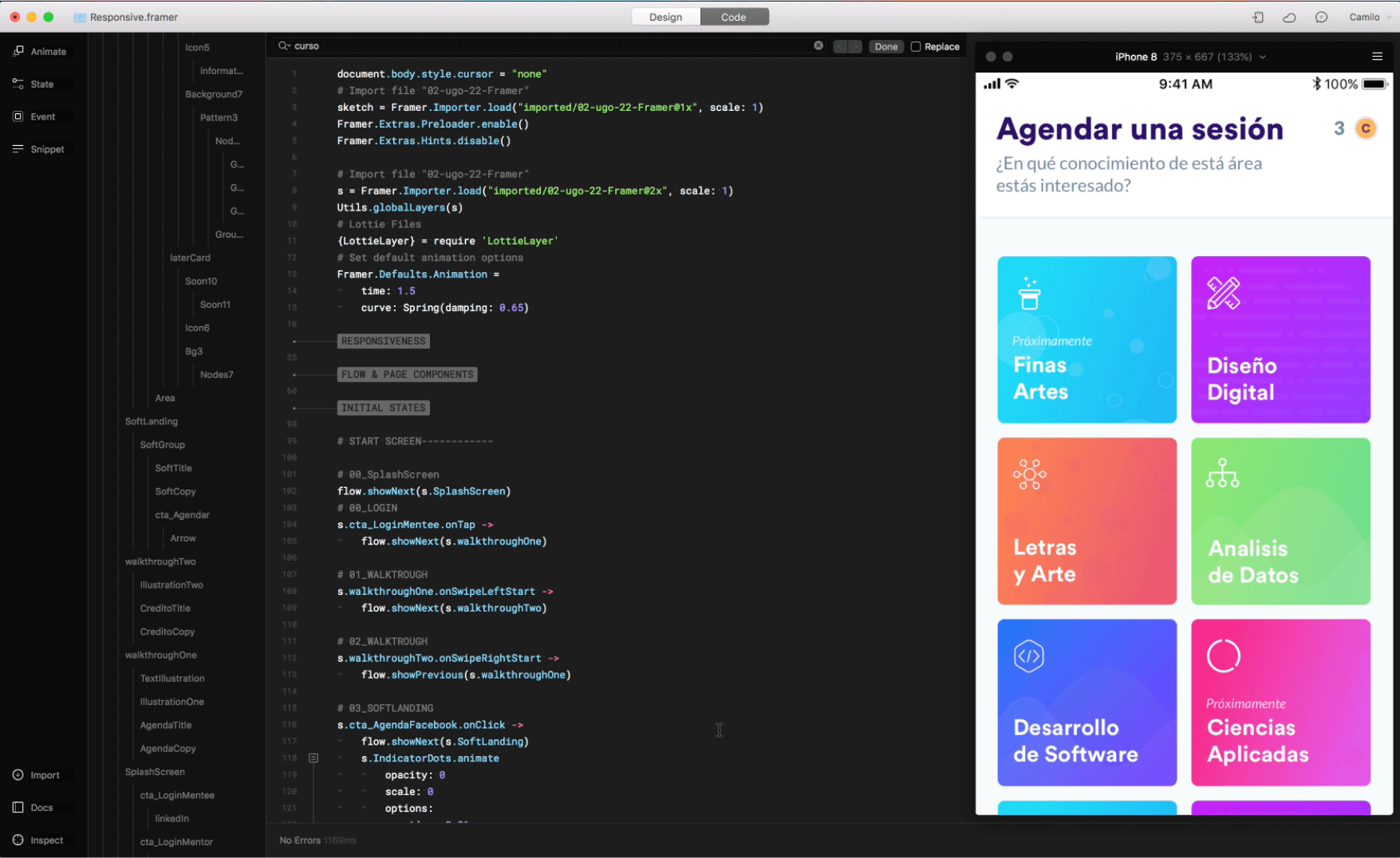Open the preview hamburger menu

pyautogui.click(x=1377, y=57)
